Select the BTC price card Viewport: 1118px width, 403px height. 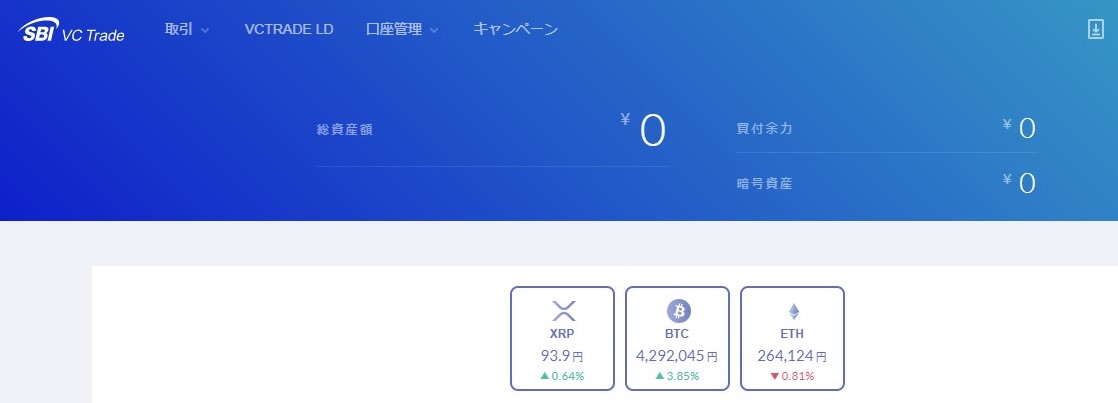coord(677,339)
